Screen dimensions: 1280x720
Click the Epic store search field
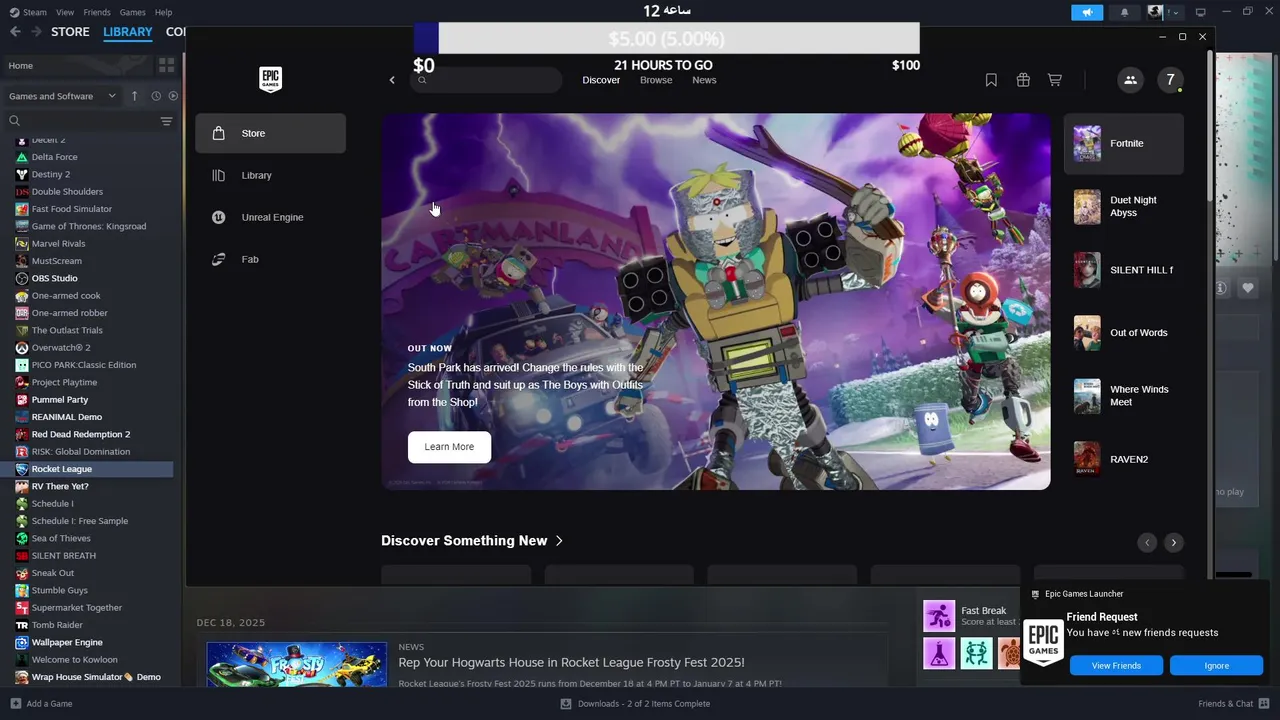click(x=486, y=80)
